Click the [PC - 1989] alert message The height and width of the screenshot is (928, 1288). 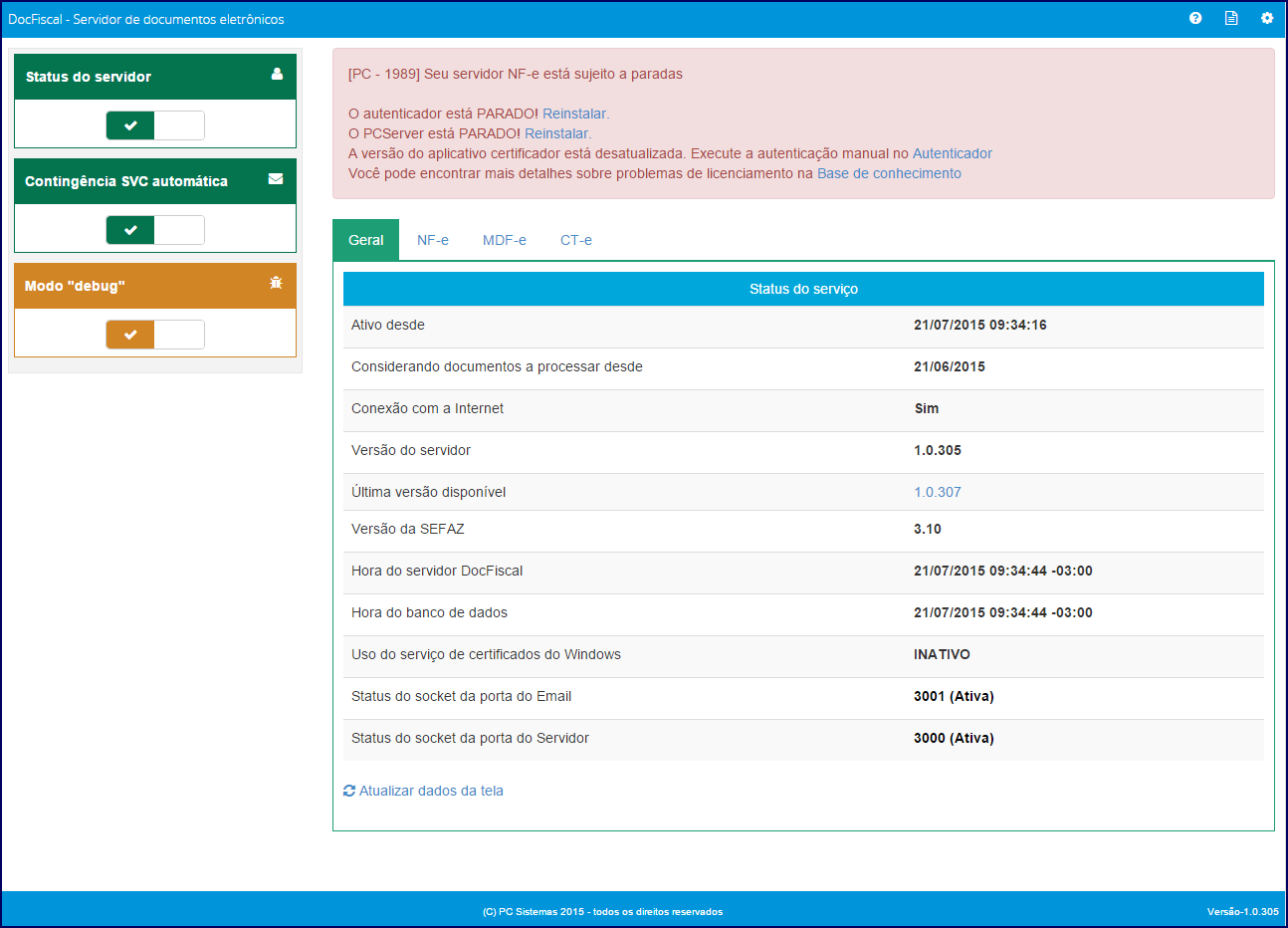[x=516, y=74]
